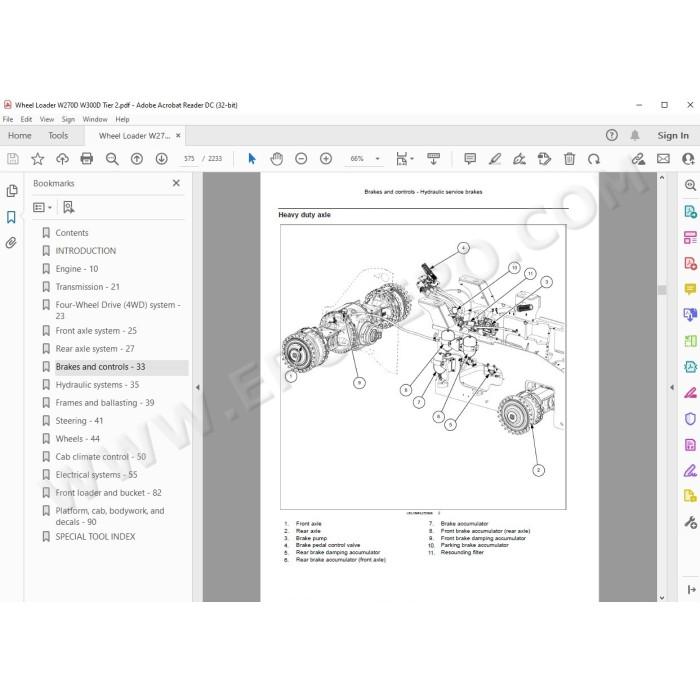
Task: Toggle the Bookmarks panel icon
Action: click(11, 217)
